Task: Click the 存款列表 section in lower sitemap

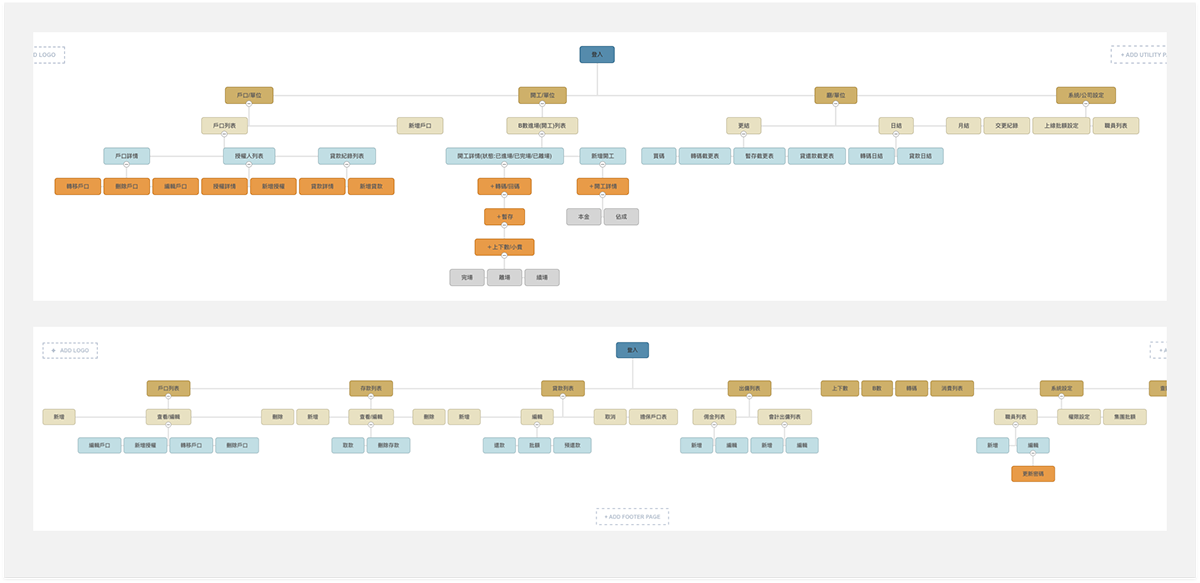Action: [x=371, y=388]
